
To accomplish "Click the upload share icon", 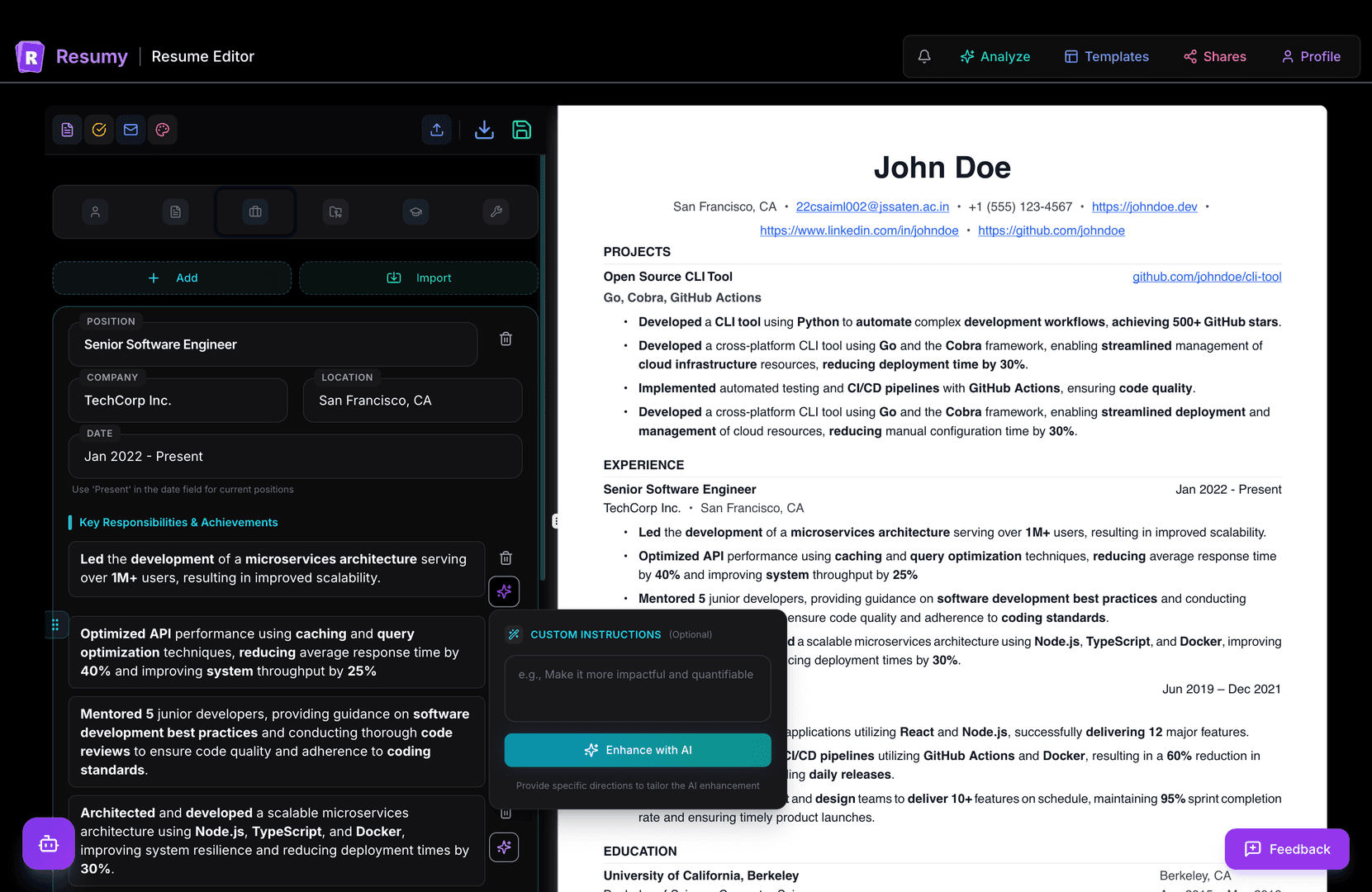I will click(x=437, y=130).
